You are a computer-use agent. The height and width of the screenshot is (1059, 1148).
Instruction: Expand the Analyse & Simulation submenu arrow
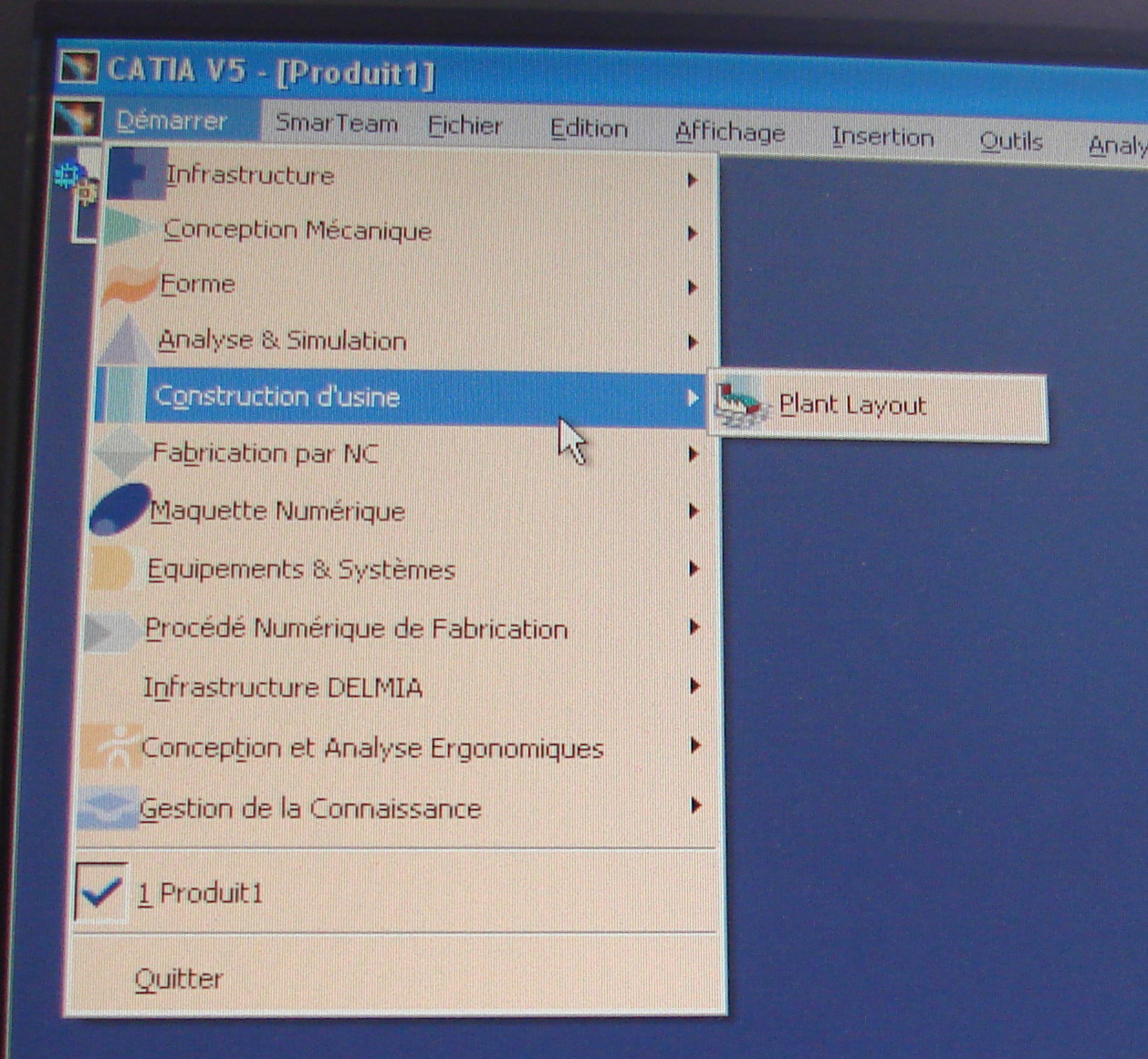(x=693, y=343)
